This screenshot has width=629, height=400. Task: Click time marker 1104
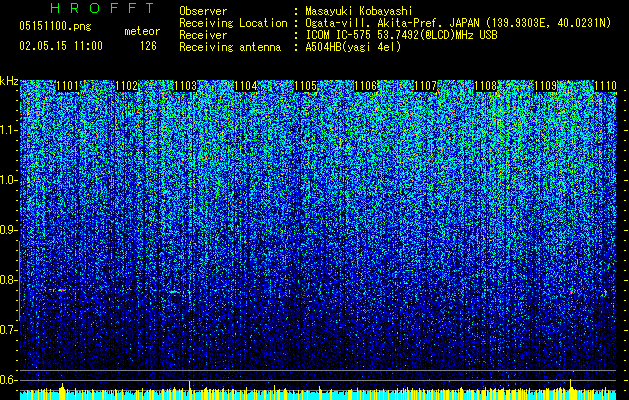coord(246,86)
